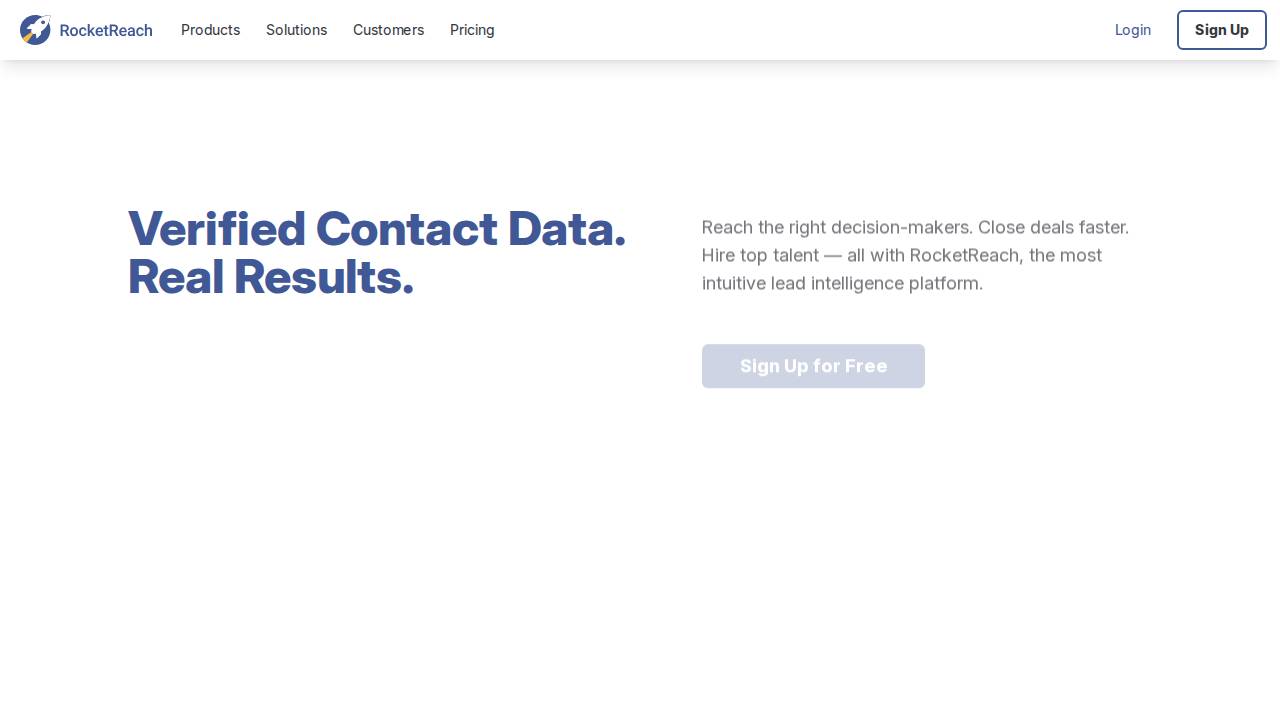
Task: Open the Products menu in the navbar
Action: 210,30
